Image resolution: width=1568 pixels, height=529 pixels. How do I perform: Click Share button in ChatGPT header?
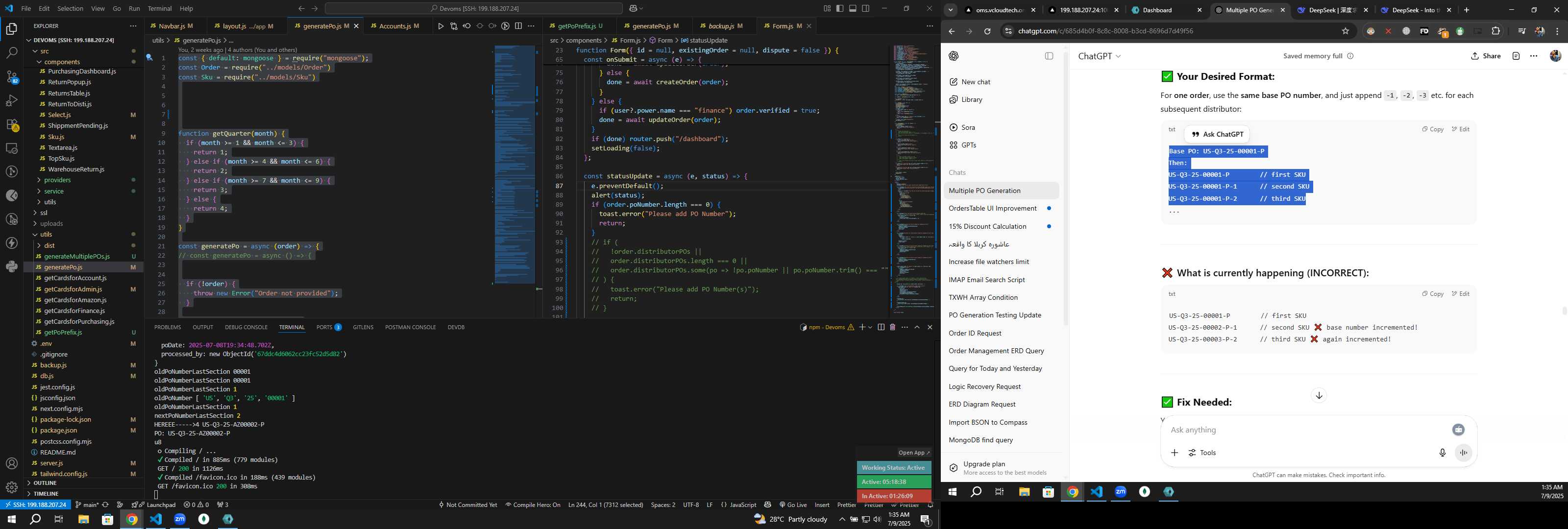pos(1486,56)
